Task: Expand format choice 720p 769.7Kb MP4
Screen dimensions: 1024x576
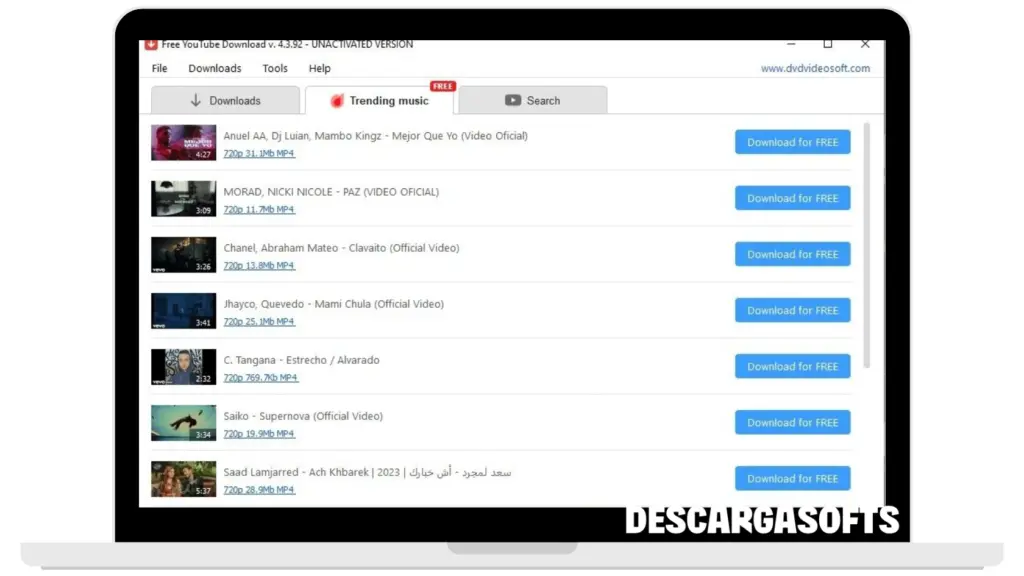Action: pos(260,378)
